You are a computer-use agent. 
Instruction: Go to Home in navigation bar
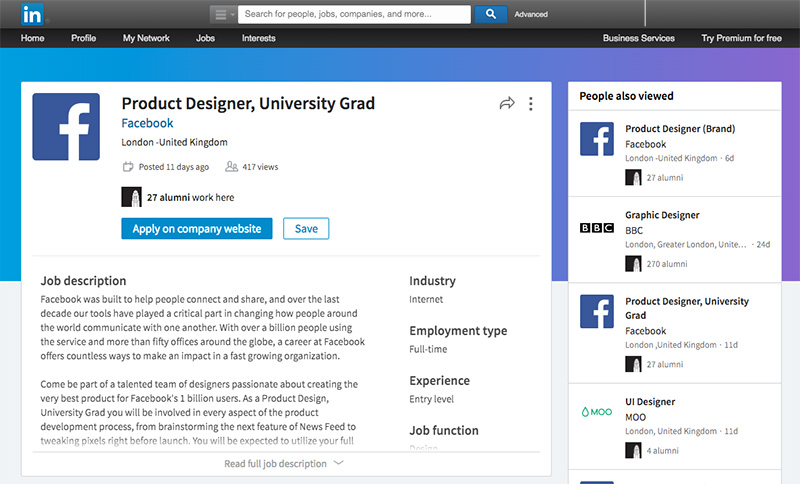coord(32,38)
